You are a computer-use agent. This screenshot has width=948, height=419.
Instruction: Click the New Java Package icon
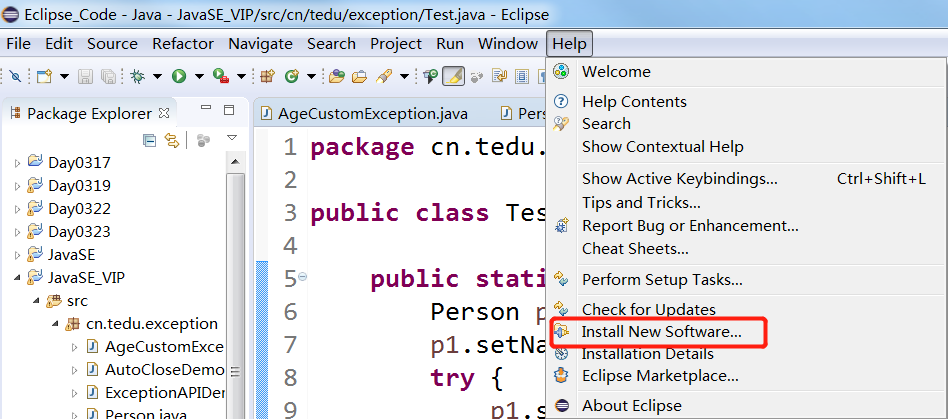pyautogui.click(x=267, y=76)
